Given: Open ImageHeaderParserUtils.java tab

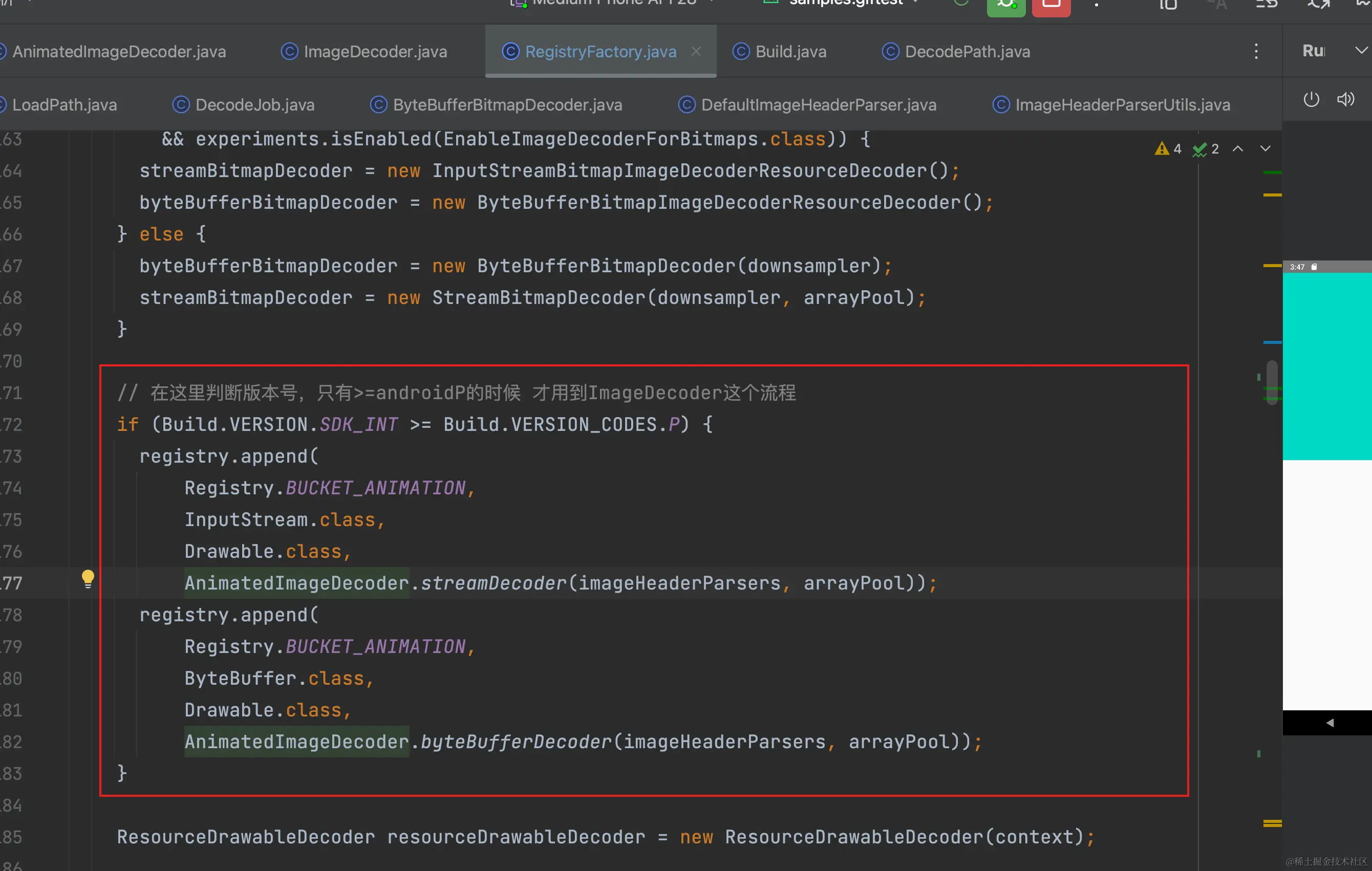Looking at the screenshot, I should (1122, 105).
